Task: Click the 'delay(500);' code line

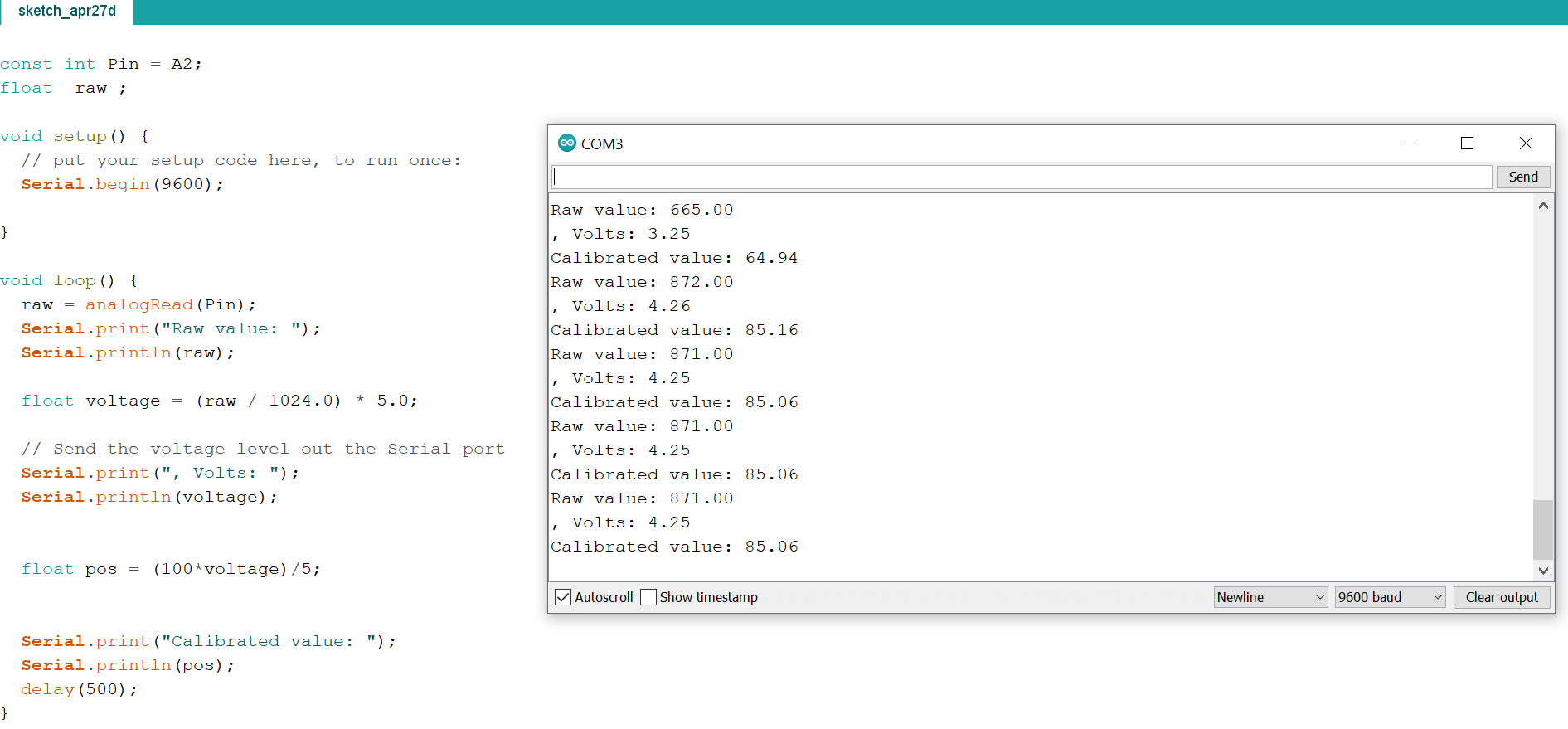Action: 80,689
